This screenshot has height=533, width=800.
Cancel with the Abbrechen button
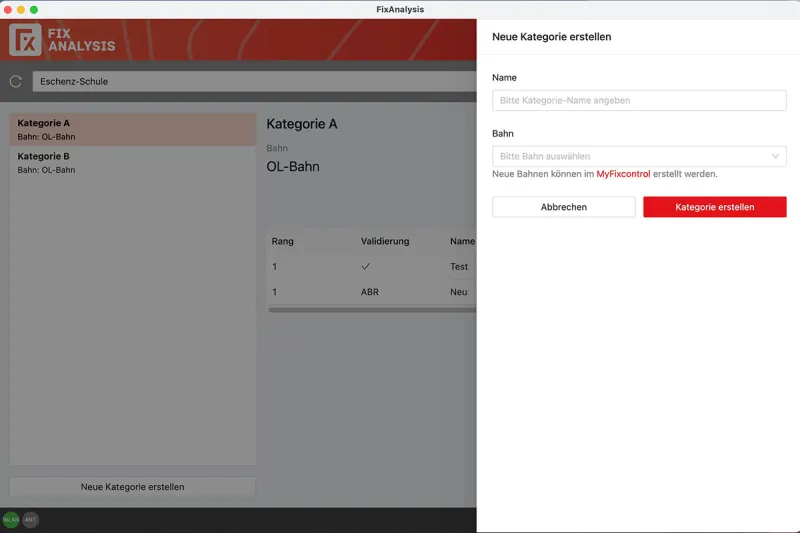click(564, 207)
